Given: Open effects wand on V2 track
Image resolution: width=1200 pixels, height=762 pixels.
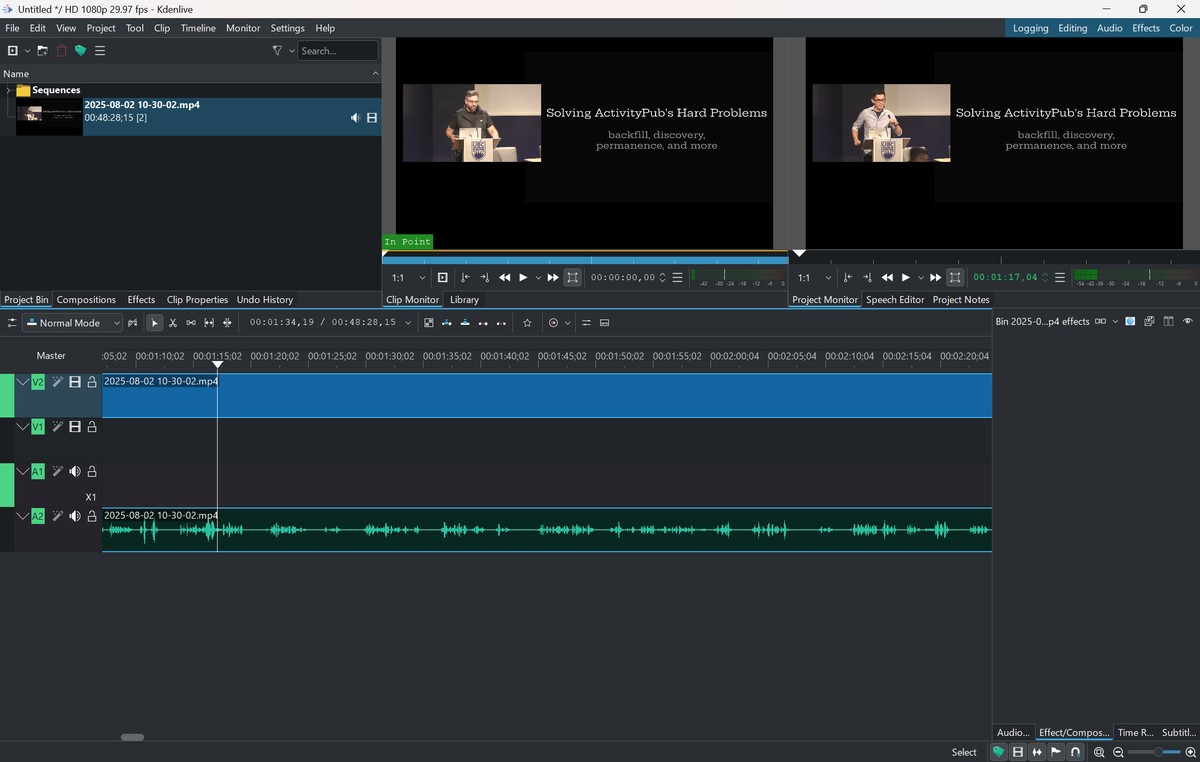Looking at the screenshot, I should tap(57, 382).
